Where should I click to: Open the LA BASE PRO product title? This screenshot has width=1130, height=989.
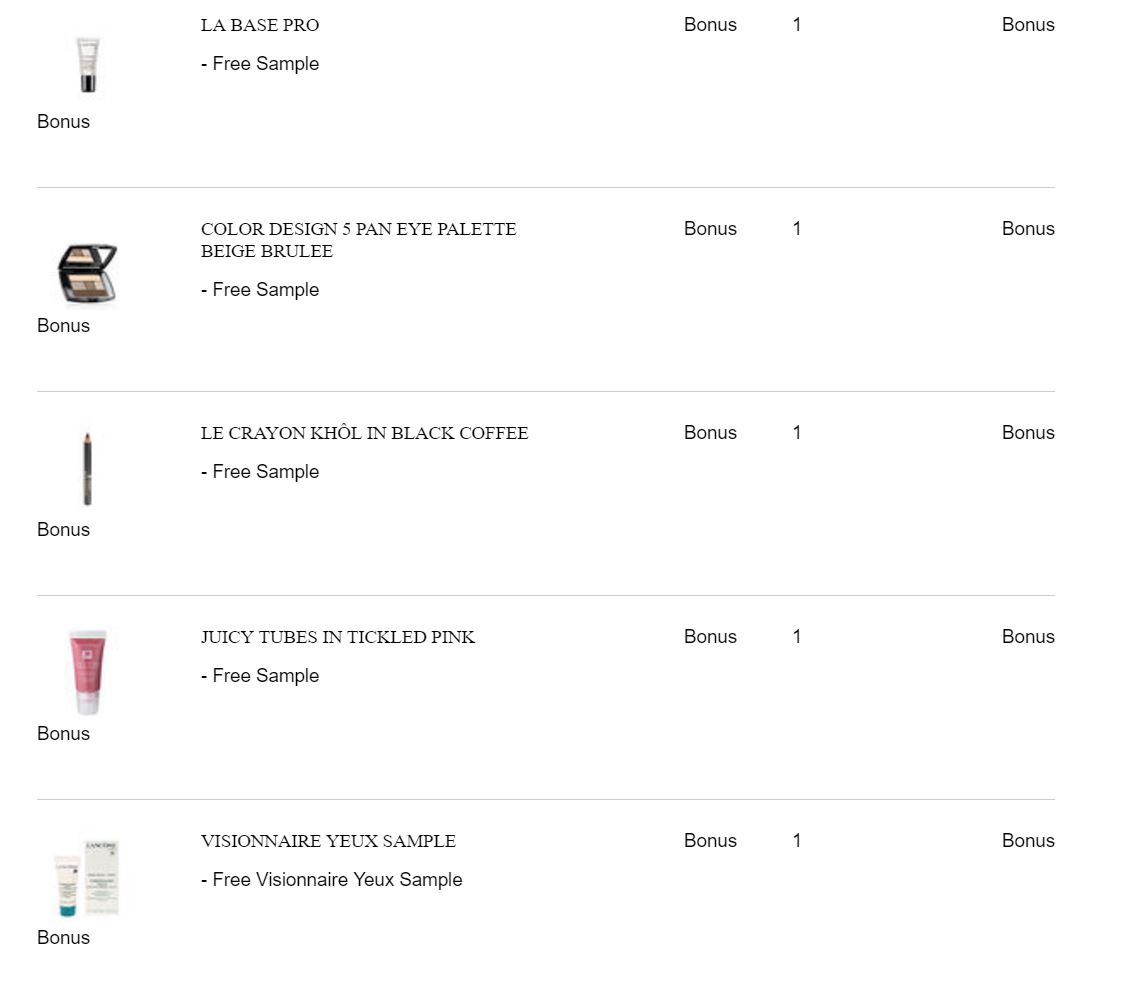click(x=260, y=25)
